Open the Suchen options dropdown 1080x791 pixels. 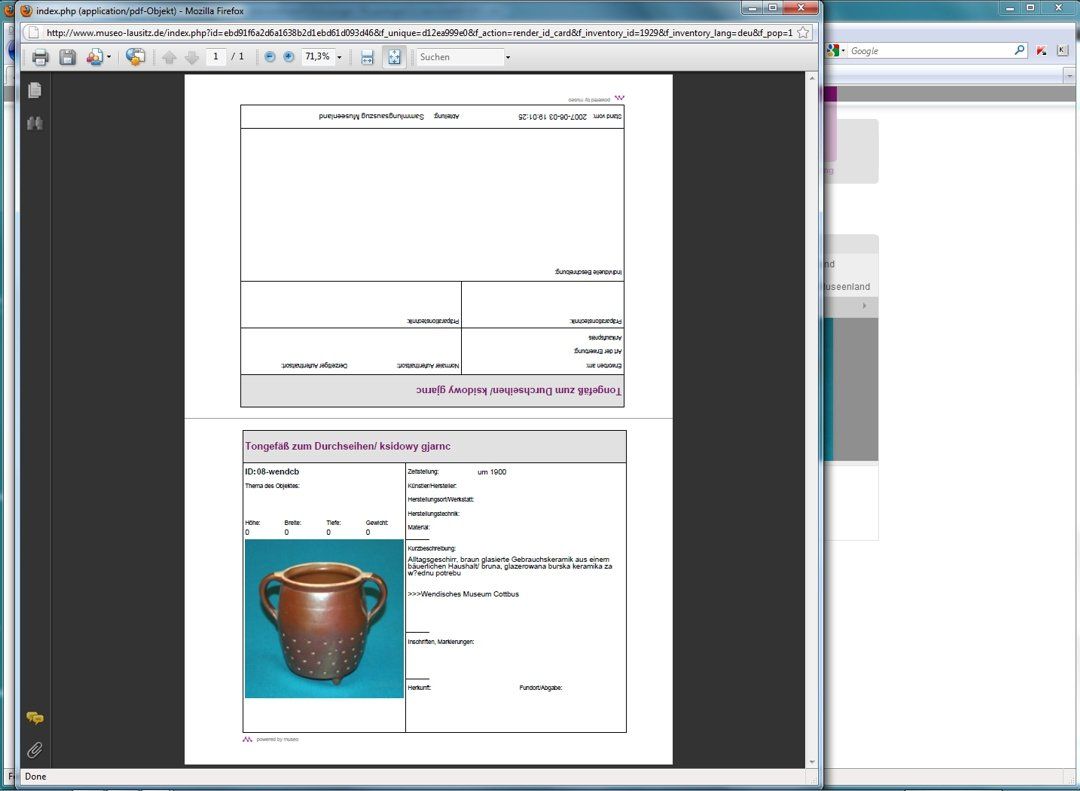click(x=508, y=57)
